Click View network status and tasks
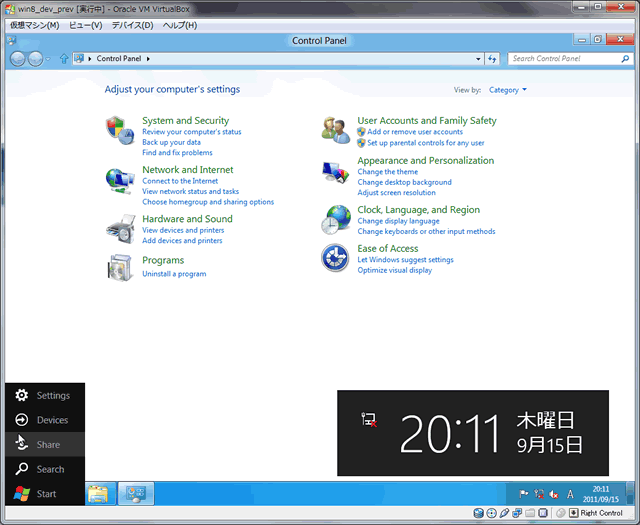640x525 pixels. [191, 191]
